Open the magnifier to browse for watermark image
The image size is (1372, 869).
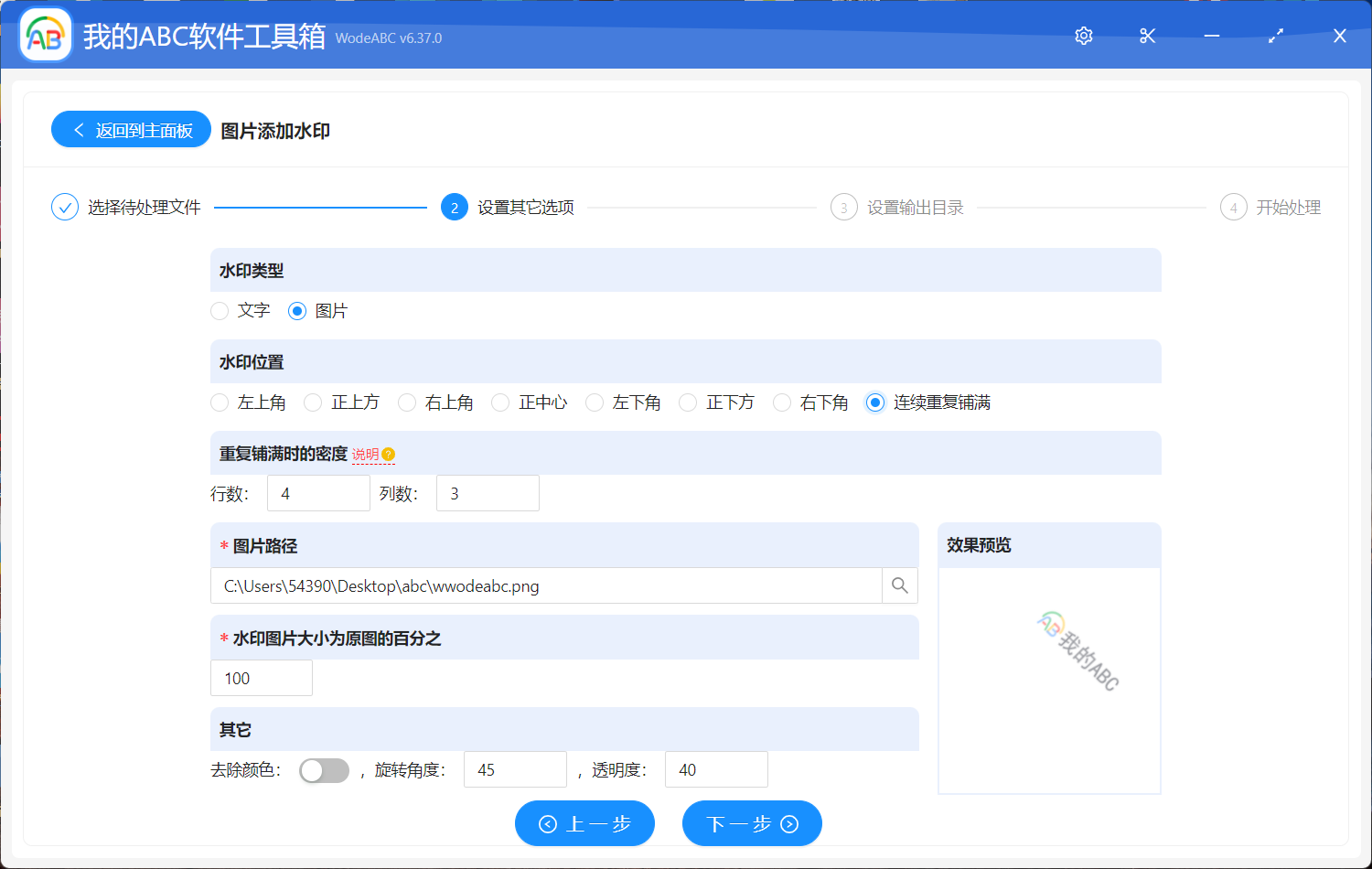(899, 585)
